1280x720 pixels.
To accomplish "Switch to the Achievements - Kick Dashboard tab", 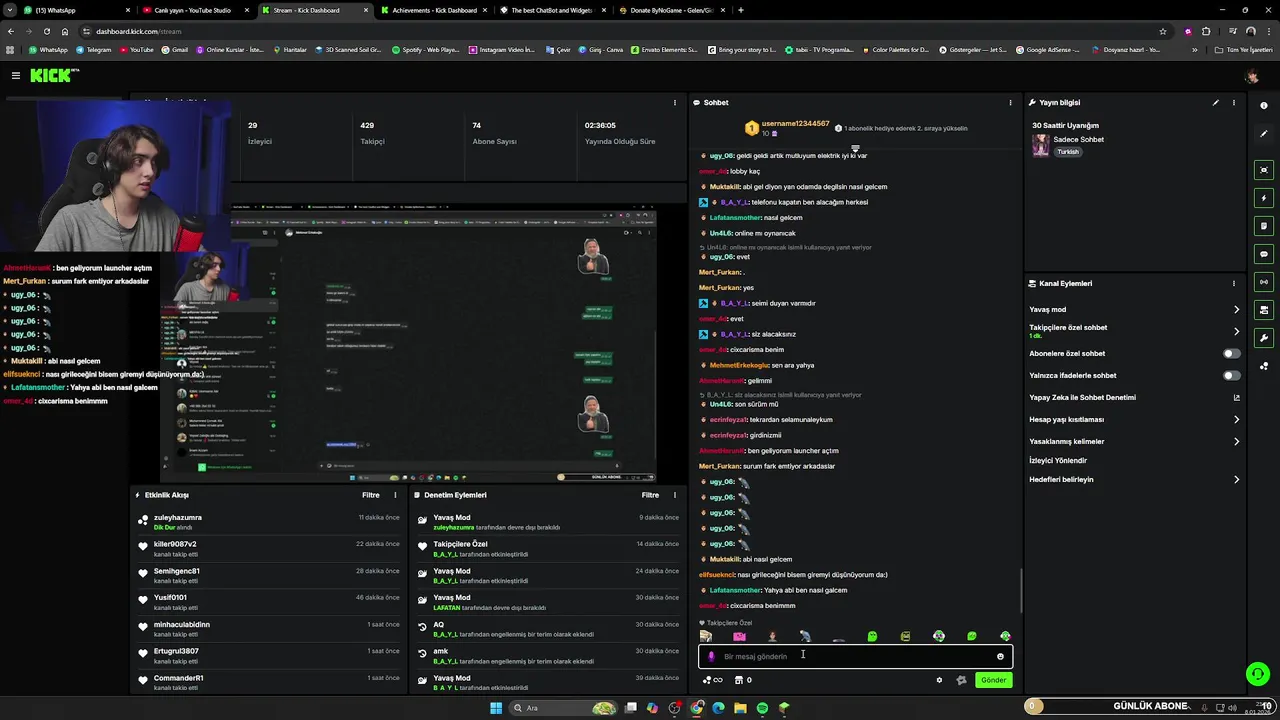I will tap(433, 10).
